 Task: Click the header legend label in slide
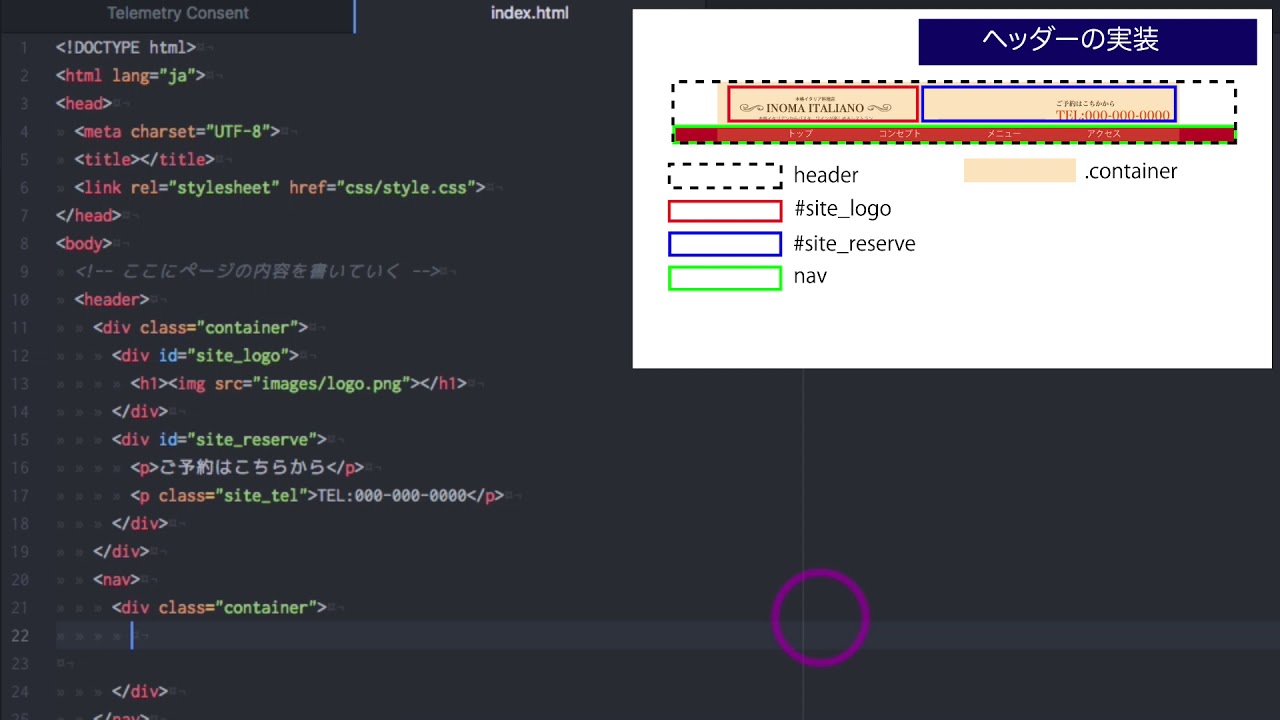click(826, 175)
